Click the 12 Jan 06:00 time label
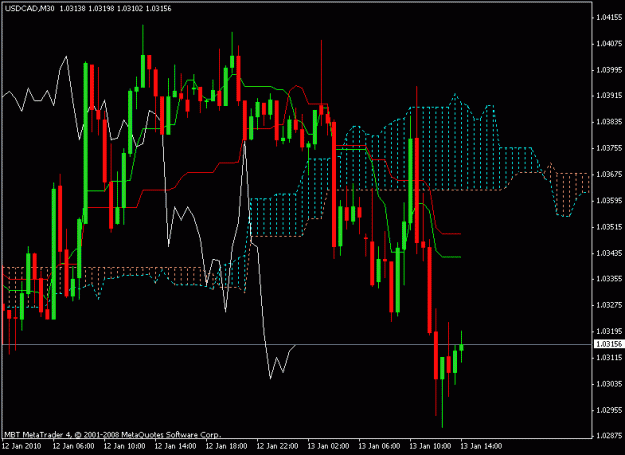625x455 pixels. point(73,446)
